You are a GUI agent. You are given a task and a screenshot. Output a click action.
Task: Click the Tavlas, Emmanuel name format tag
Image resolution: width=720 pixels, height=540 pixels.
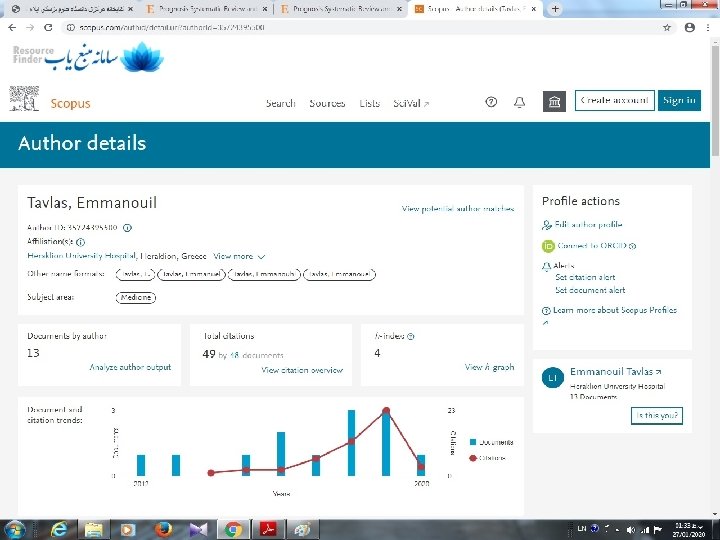tap(191, 274)
